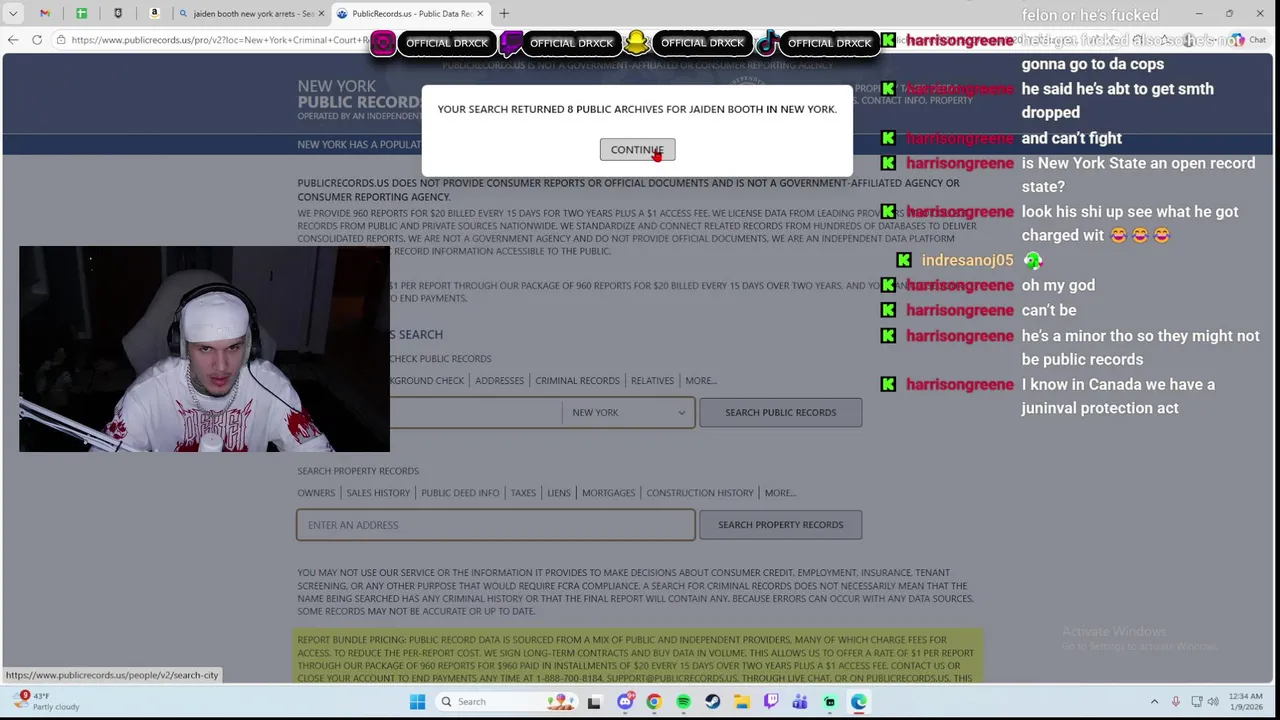Select the Owners property search link

click(316, 492)
